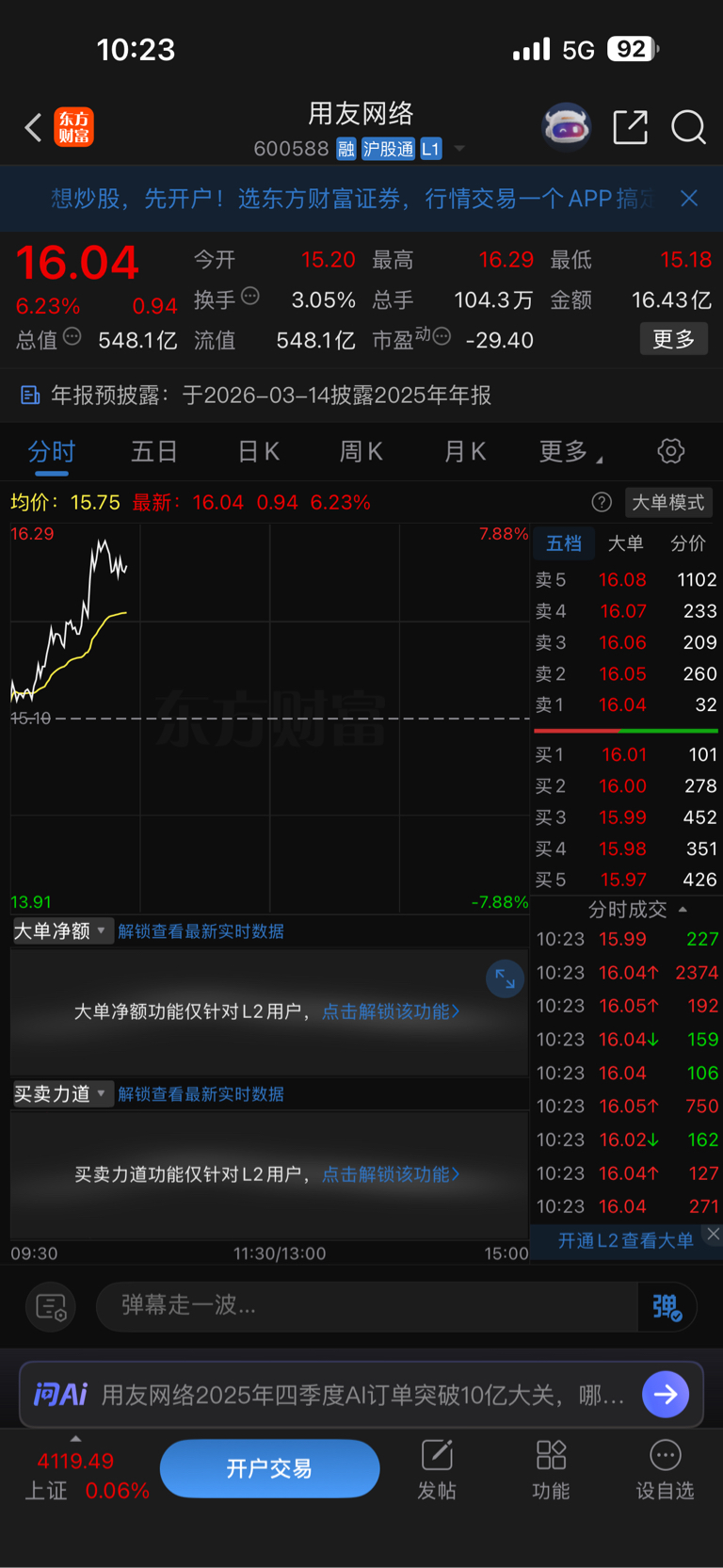
Task: Tap info icon next to 总值
Action: click(72, 336)
